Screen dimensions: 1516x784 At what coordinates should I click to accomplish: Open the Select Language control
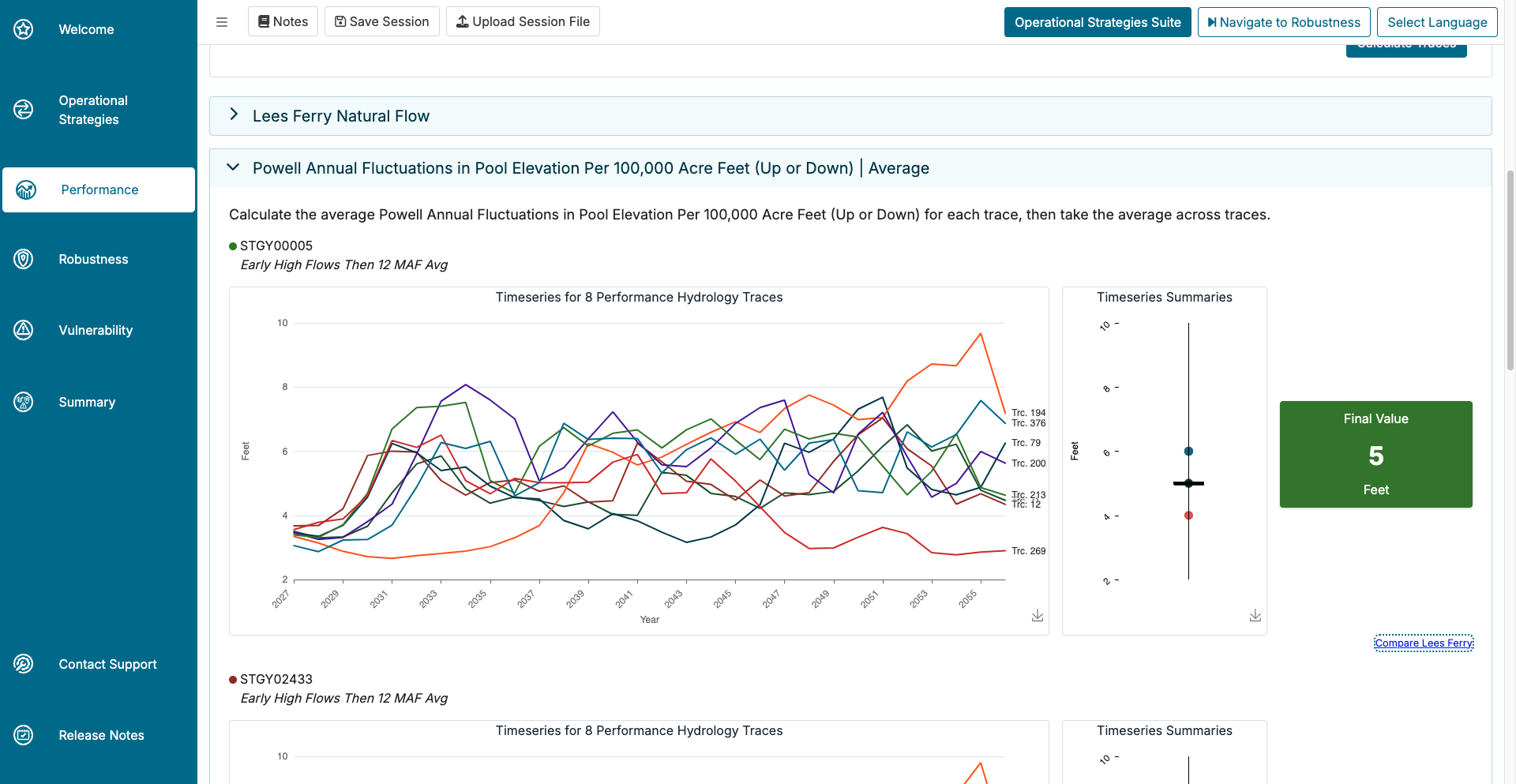click(1437, 22)
